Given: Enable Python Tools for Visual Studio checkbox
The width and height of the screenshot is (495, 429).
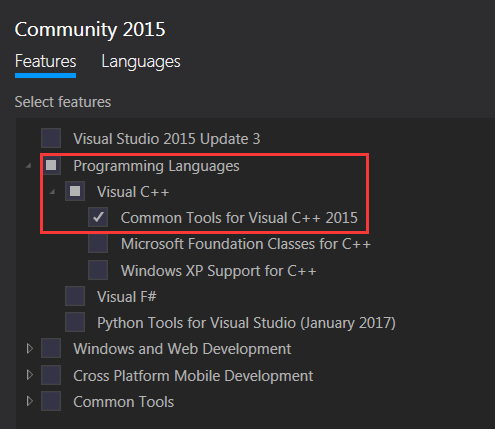Looking at the screenshot, I should click(75, 322).
